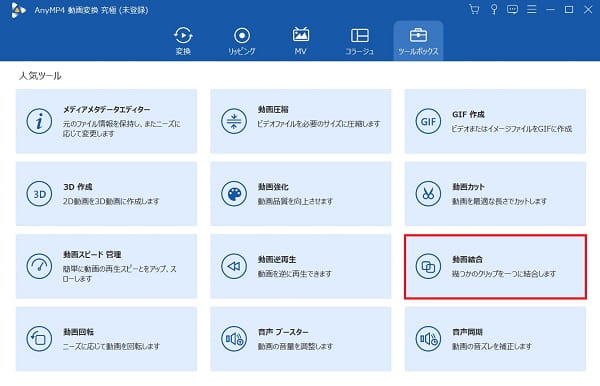The height and width of the screenshot is (386, 600).
Task: Open the 動画圧縮 tool card
Action: [301, 121]
